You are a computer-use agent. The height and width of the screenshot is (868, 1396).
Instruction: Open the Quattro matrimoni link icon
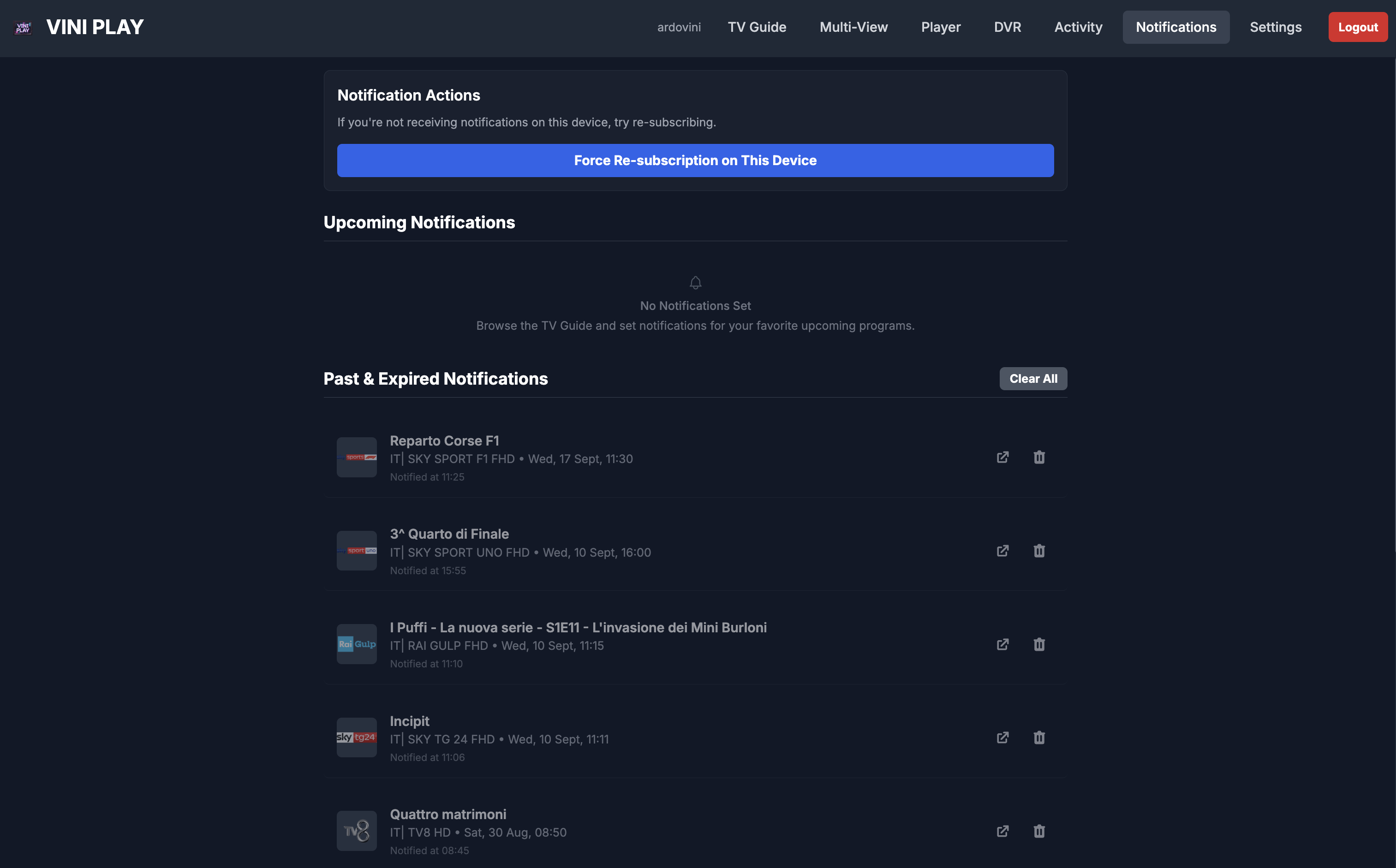click(x=1002, y=831)
